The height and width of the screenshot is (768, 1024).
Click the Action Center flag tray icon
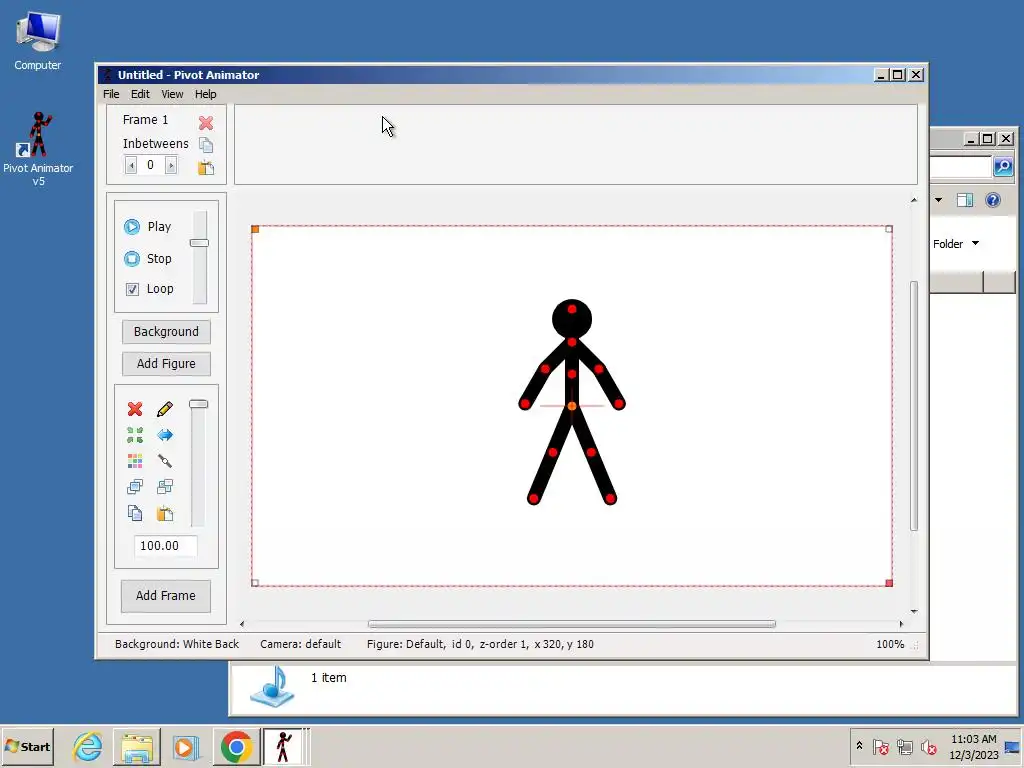[x=880, y=746]
